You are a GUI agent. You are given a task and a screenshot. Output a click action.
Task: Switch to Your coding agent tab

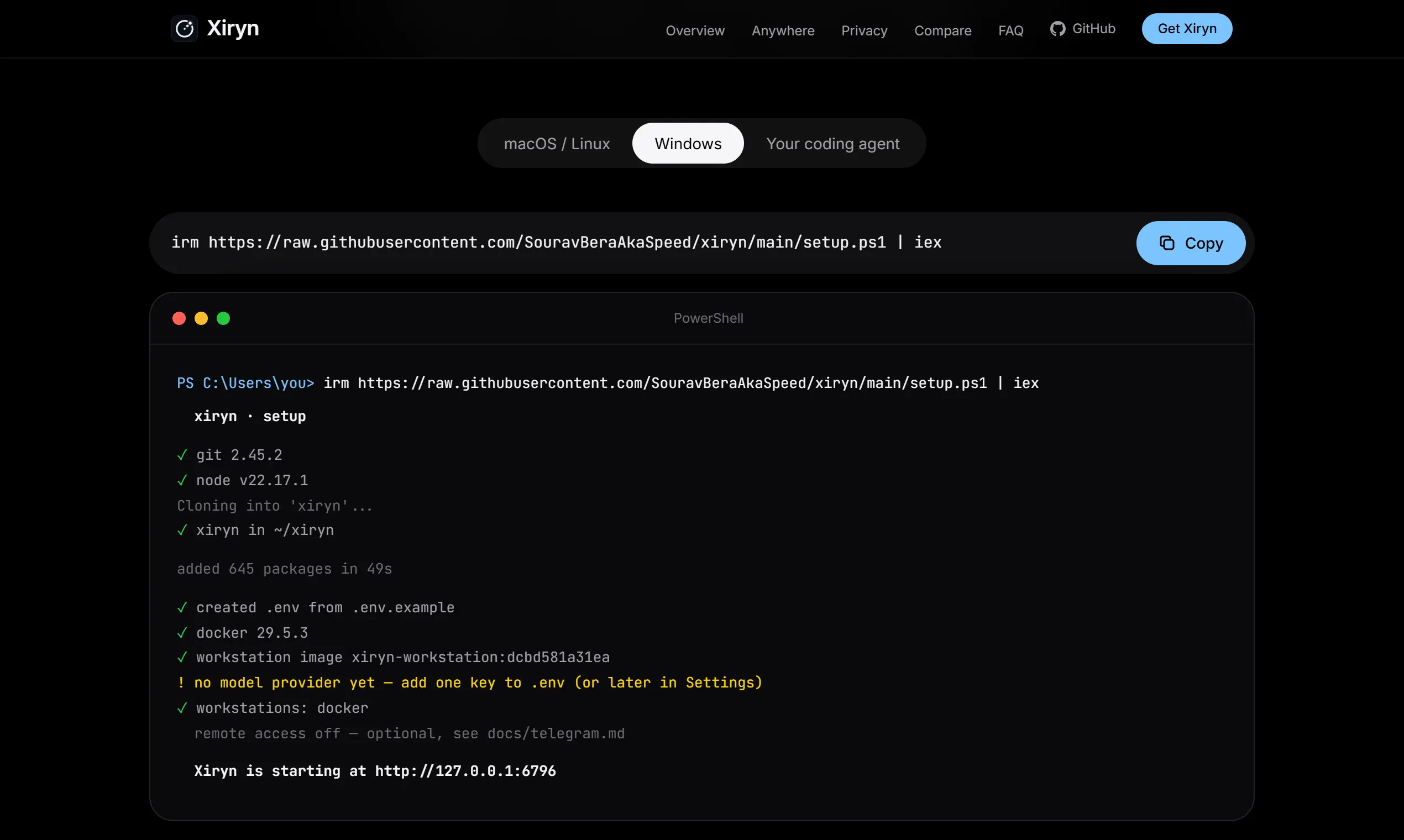click(x=833, y=144)
